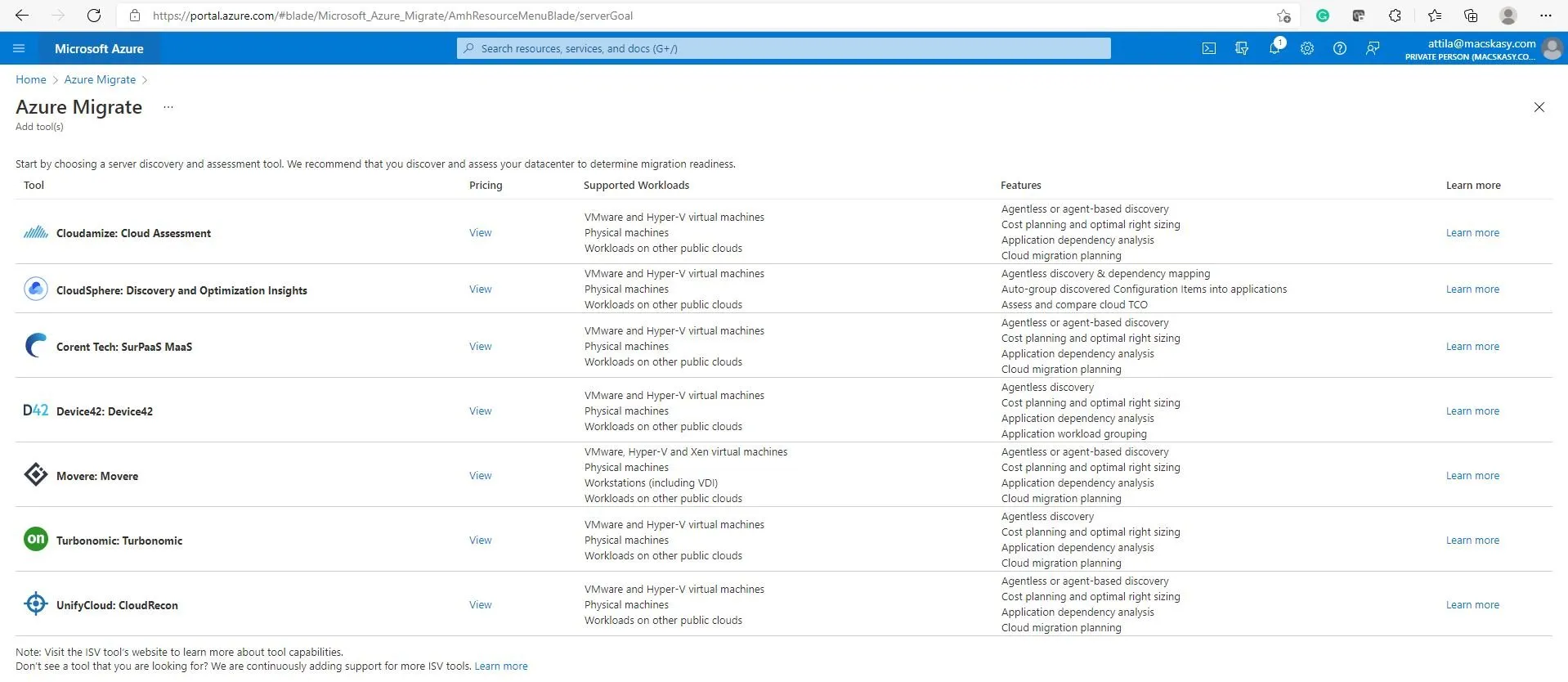Click the Microsoft Azure brand link
The image size is (1568, 682).
click(x=99, y=48)
